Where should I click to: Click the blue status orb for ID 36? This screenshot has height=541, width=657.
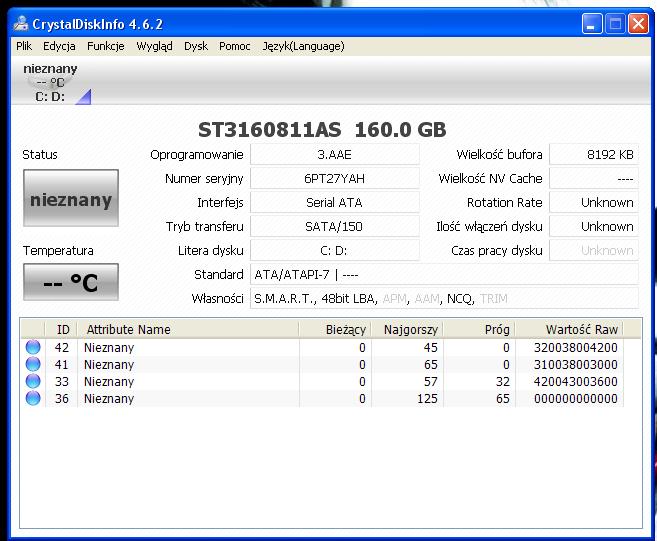click(33, 398)
